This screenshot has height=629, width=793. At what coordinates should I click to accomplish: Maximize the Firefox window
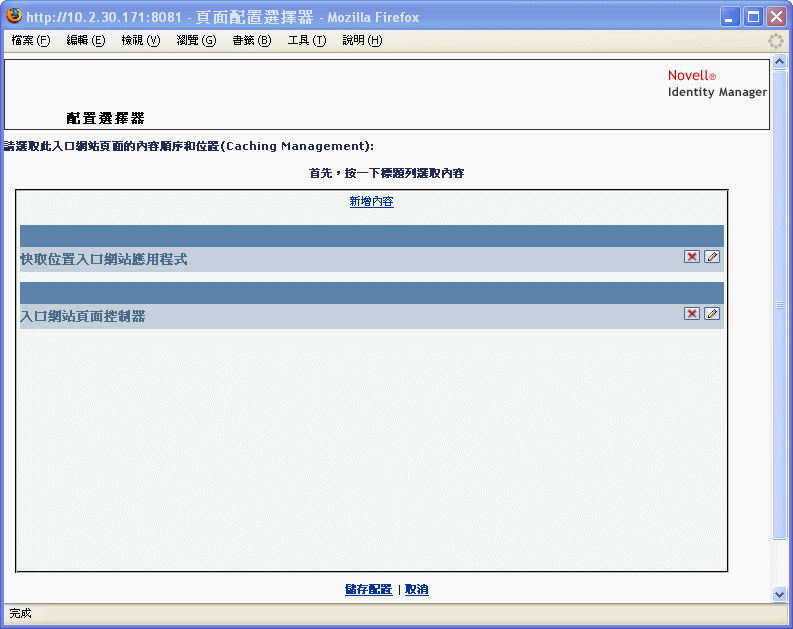(753, 17)
